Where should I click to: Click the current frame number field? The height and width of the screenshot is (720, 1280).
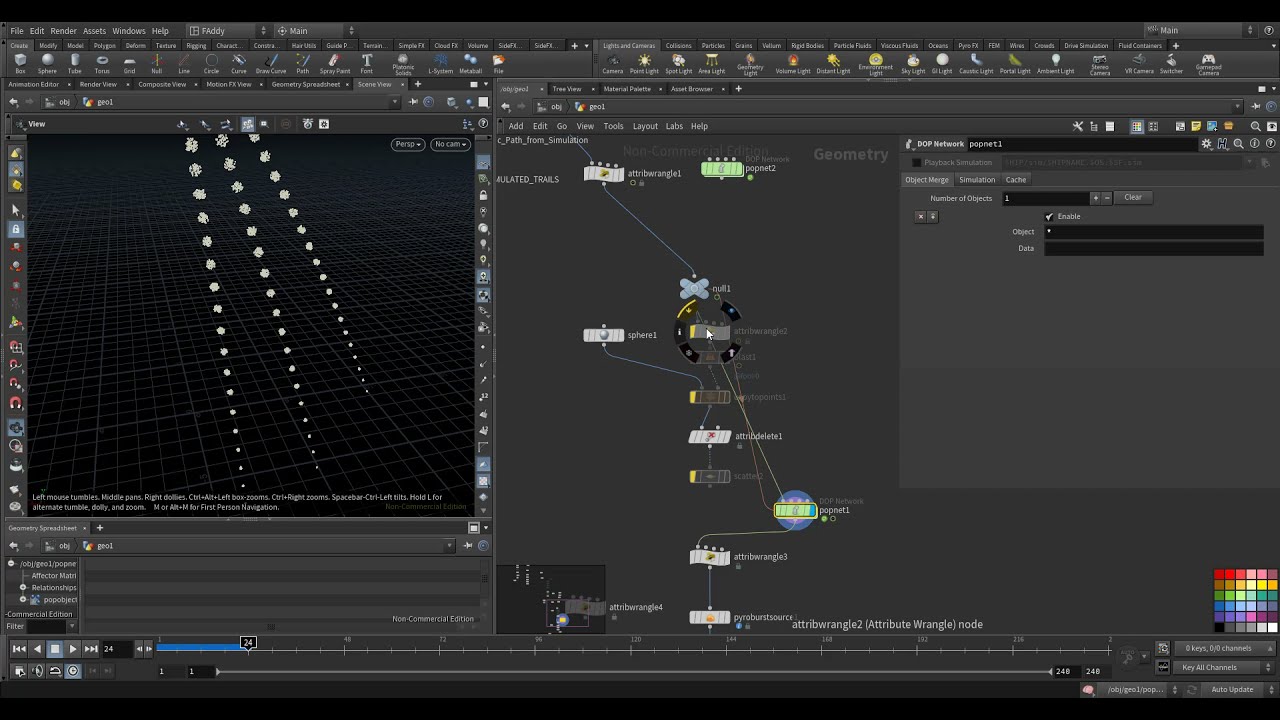pyautogui.click(x=117, y=649)
